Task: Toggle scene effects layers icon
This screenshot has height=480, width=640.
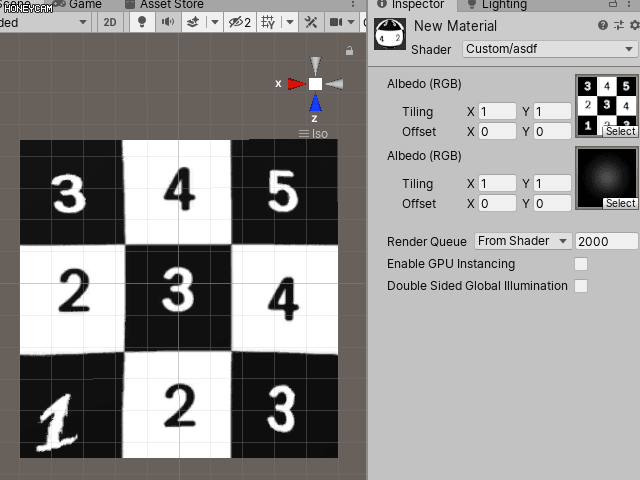Action: [x=193, y=22]
